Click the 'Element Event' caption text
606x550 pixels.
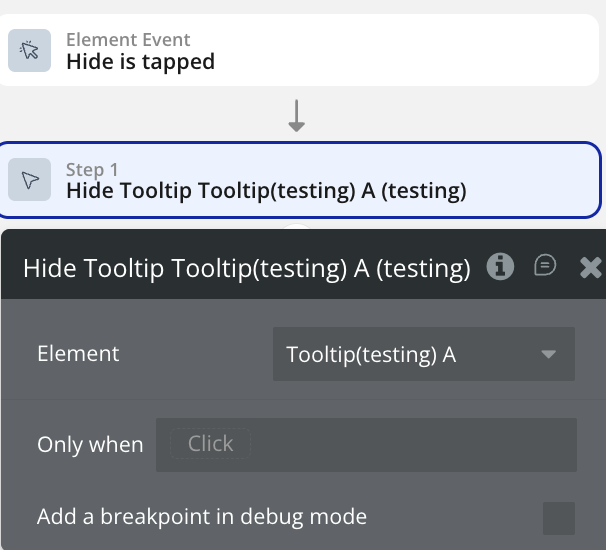pos(128,40)
